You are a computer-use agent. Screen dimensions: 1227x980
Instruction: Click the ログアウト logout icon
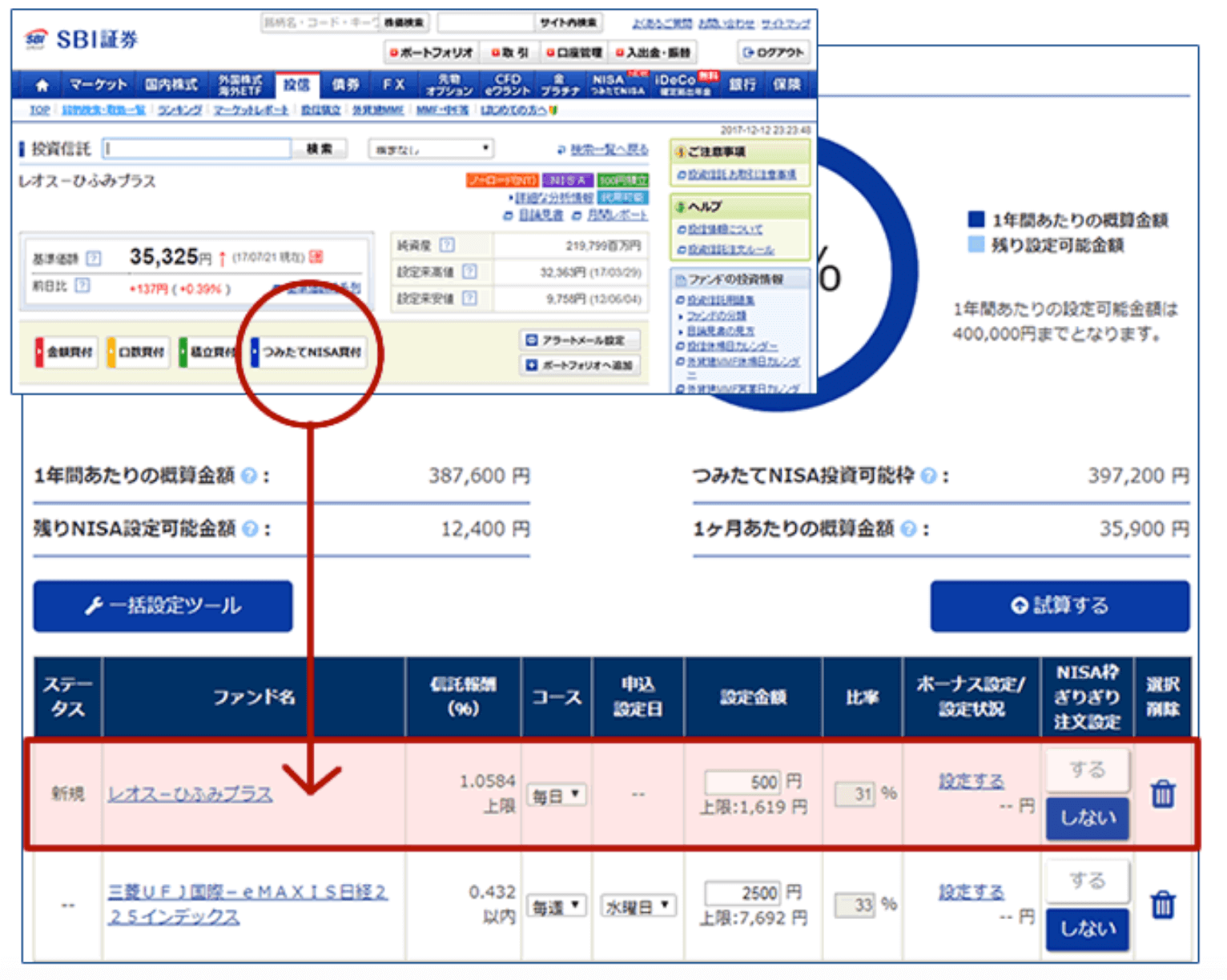[x=771, y=52]
